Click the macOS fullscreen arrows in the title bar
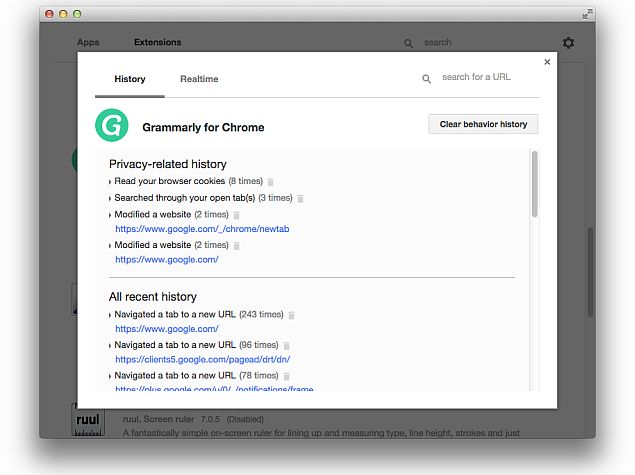This screenshot has height=475, width=635. click(585, 14)
